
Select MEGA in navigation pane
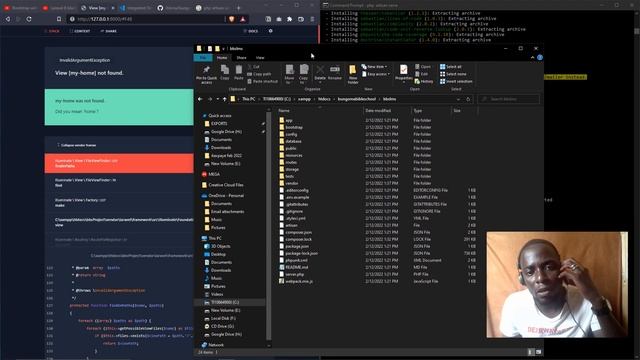pyautogui.click(x=214, y=174)
